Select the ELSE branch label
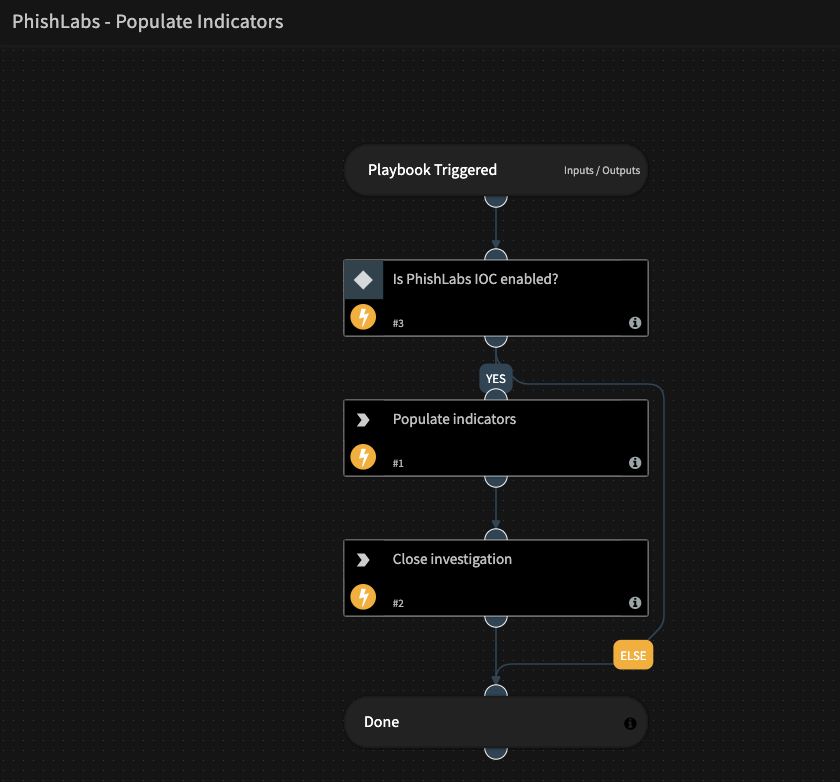The image size is (840, 782). click(x=633, y=656)
